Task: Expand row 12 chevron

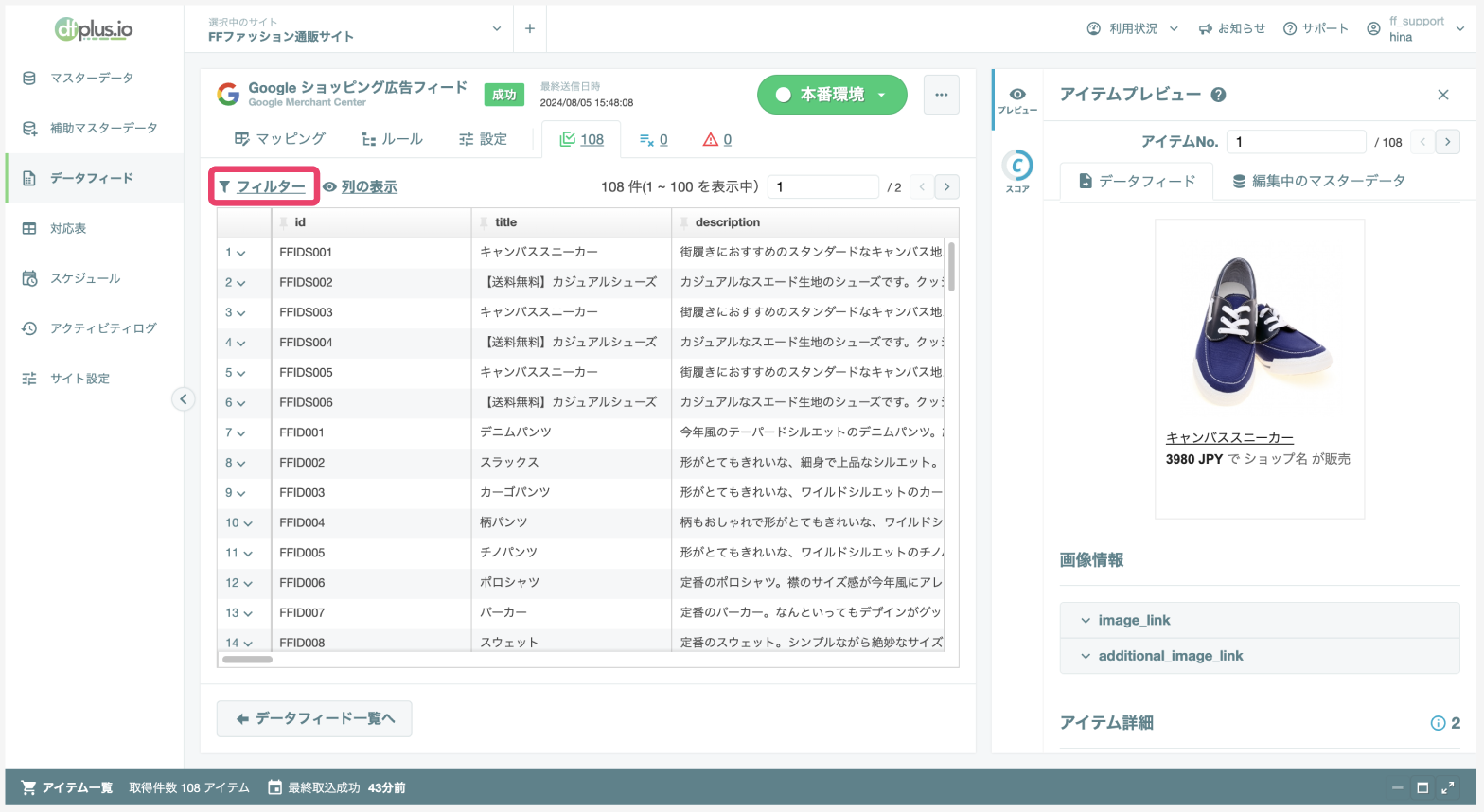Action: click(x=248, y=583)
